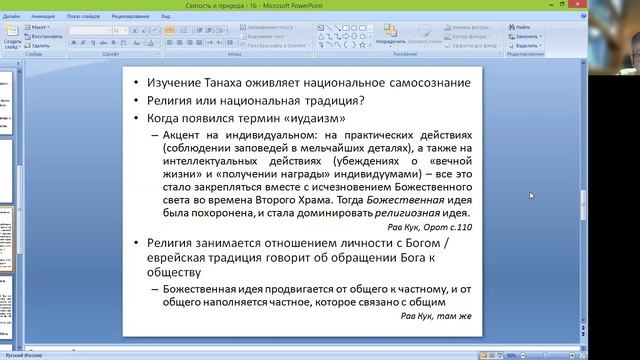Viewport: 640px width, 360px height.
Task: Open the Change Case (Aa) menu
Action: point(137,43)
